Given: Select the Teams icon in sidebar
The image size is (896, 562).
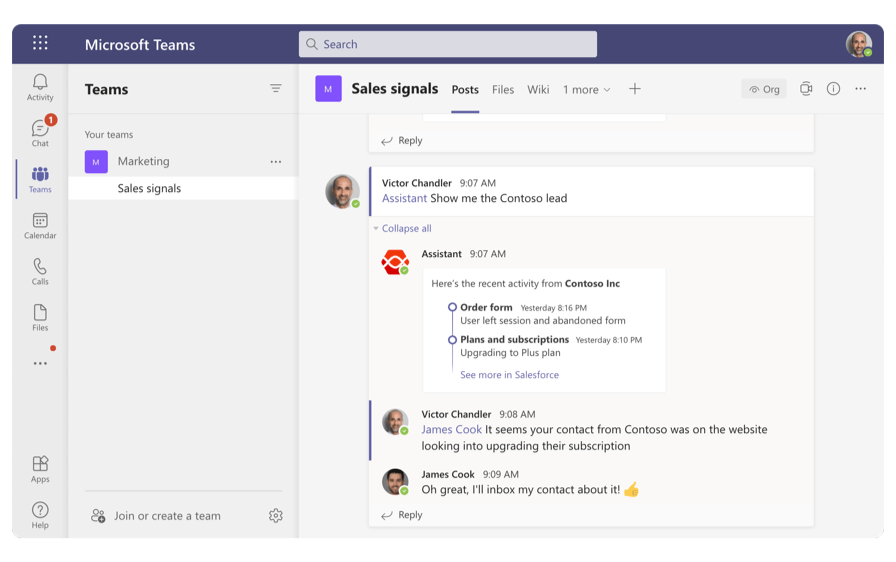Looking at the screenshot, I should (x=40, y=179).
